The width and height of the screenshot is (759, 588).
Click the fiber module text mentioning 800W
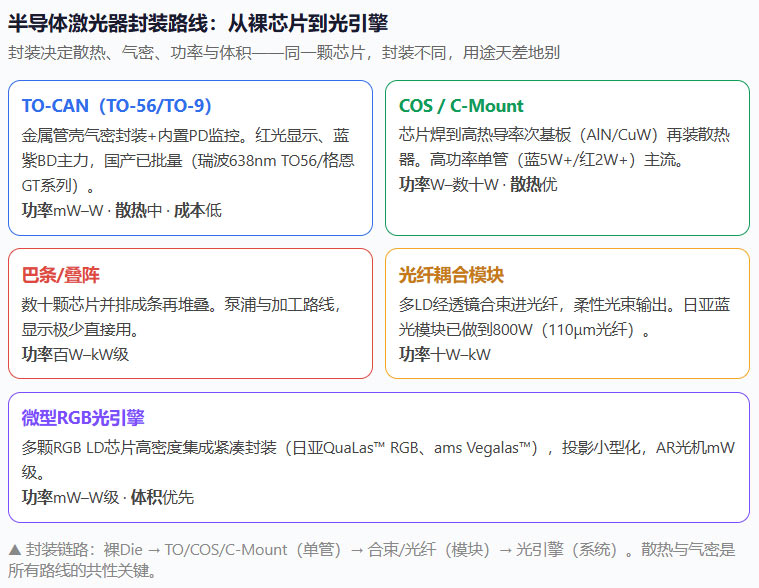pyautogui.click(x=564, y=317)
